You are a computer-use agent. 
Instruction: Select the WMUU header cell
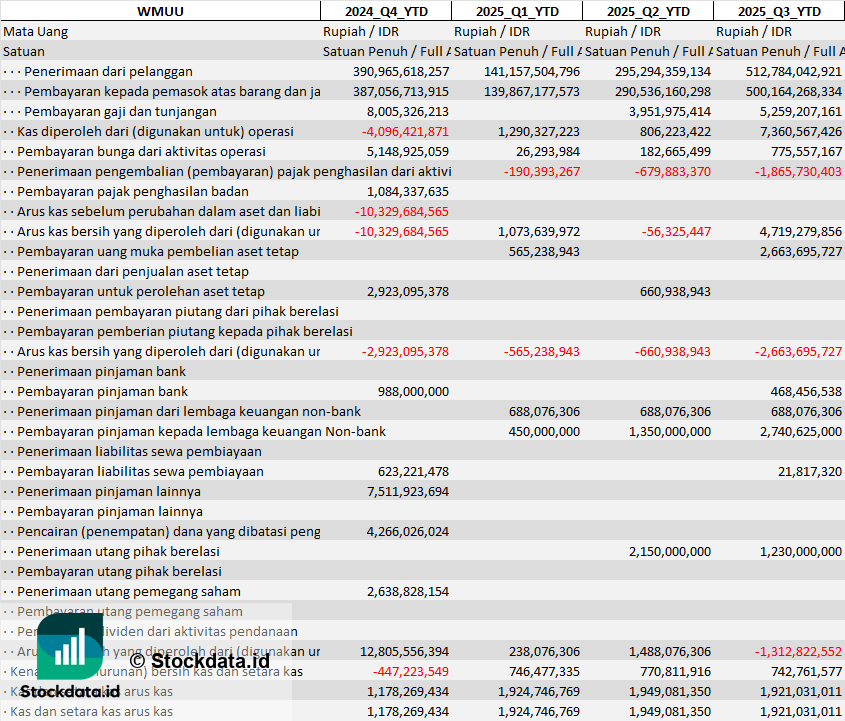point(160,11)
